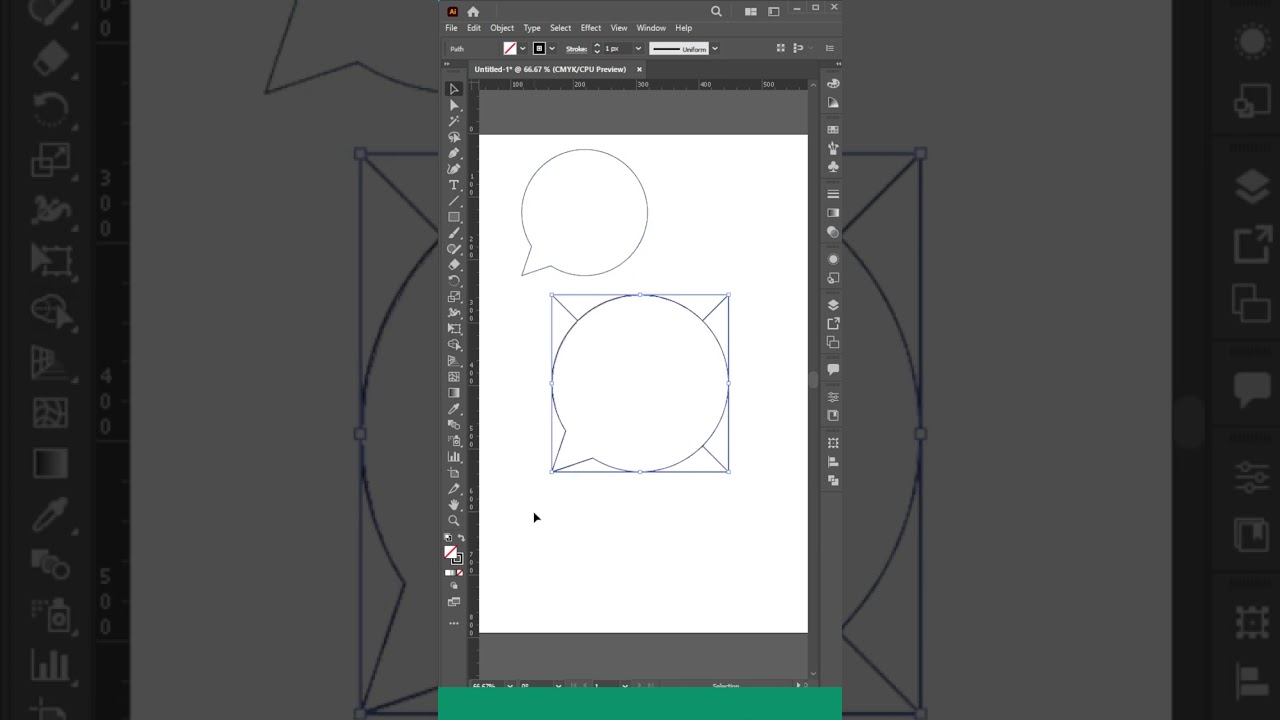Select the Shape Builder tool
This screenshot has width=1280, height=720.
tap(454, 345)
